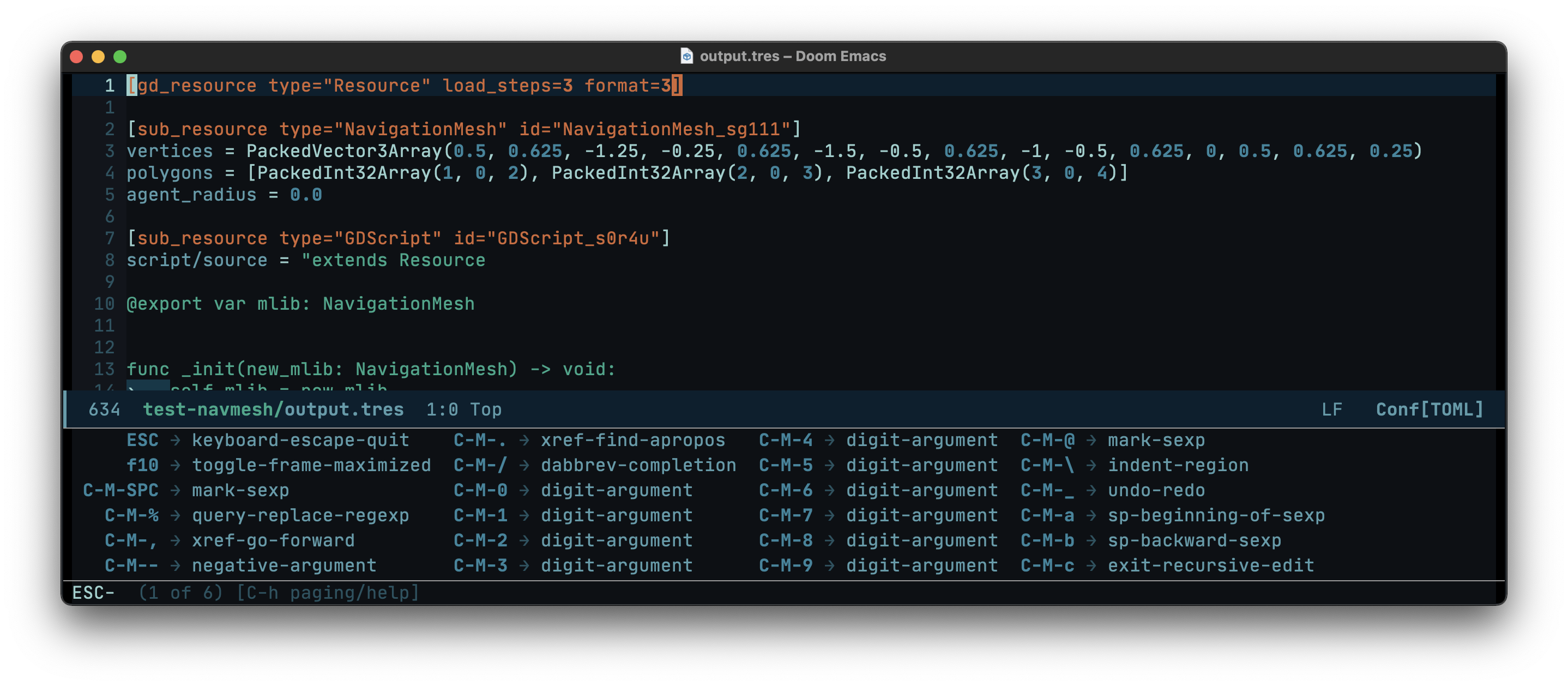Click the ESC- prefix in the minibuffer
The height and width of the screenshot is (686, 1568).
93,592
